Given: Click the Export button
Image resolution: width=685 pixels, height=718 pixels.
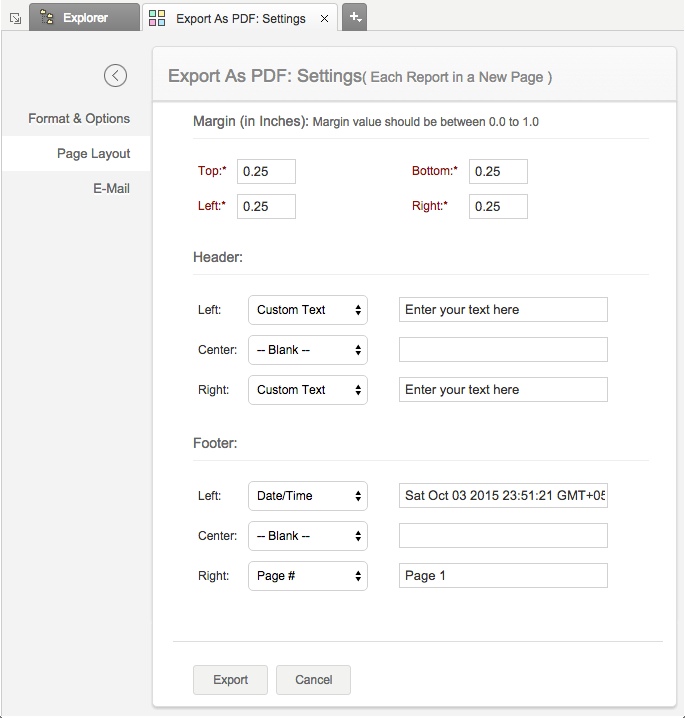Looking at the screenshot, I should pyautogui.click(x=230, y=680).
